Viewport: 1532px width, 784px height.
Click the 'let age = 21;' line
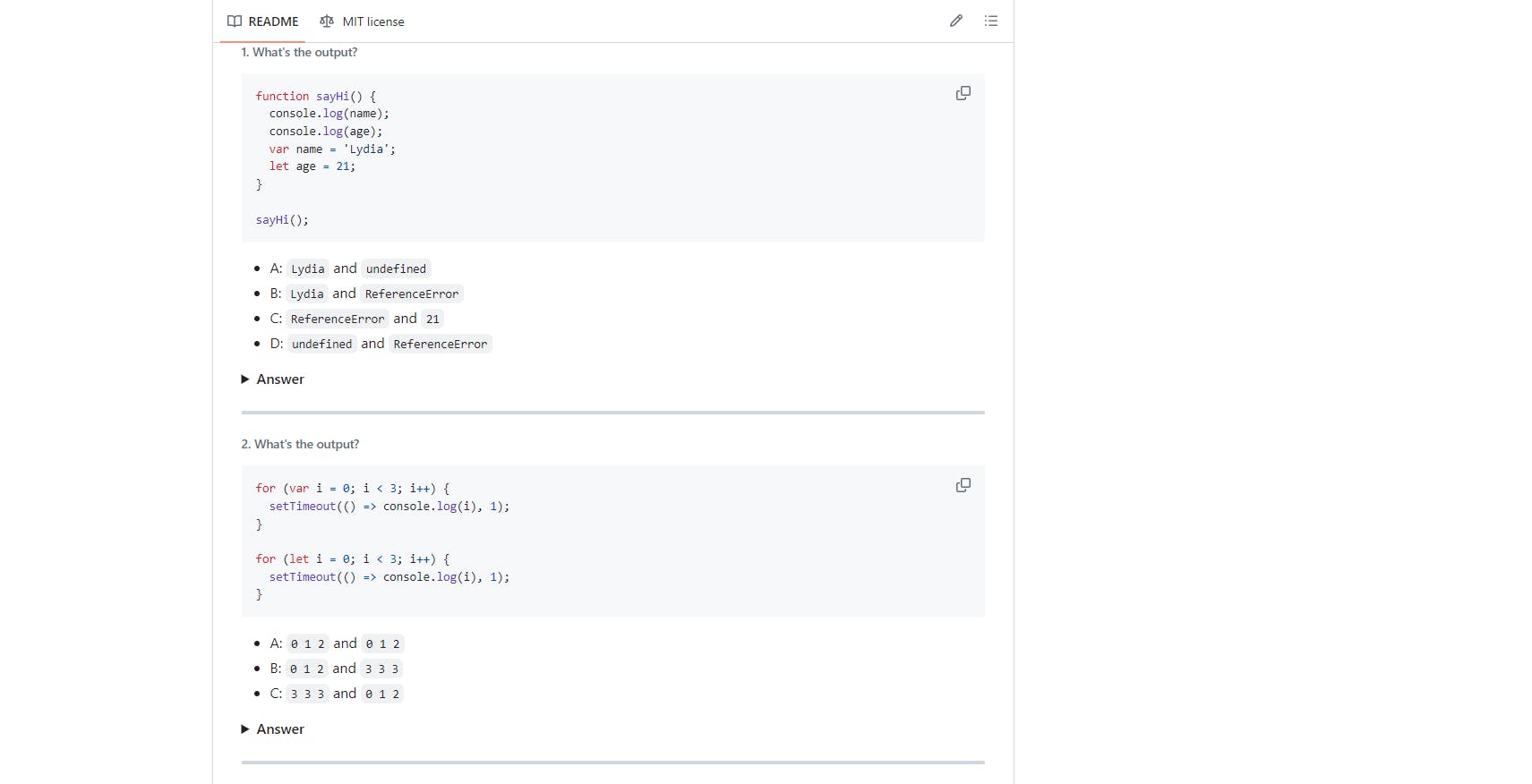[x=312, y=166]
